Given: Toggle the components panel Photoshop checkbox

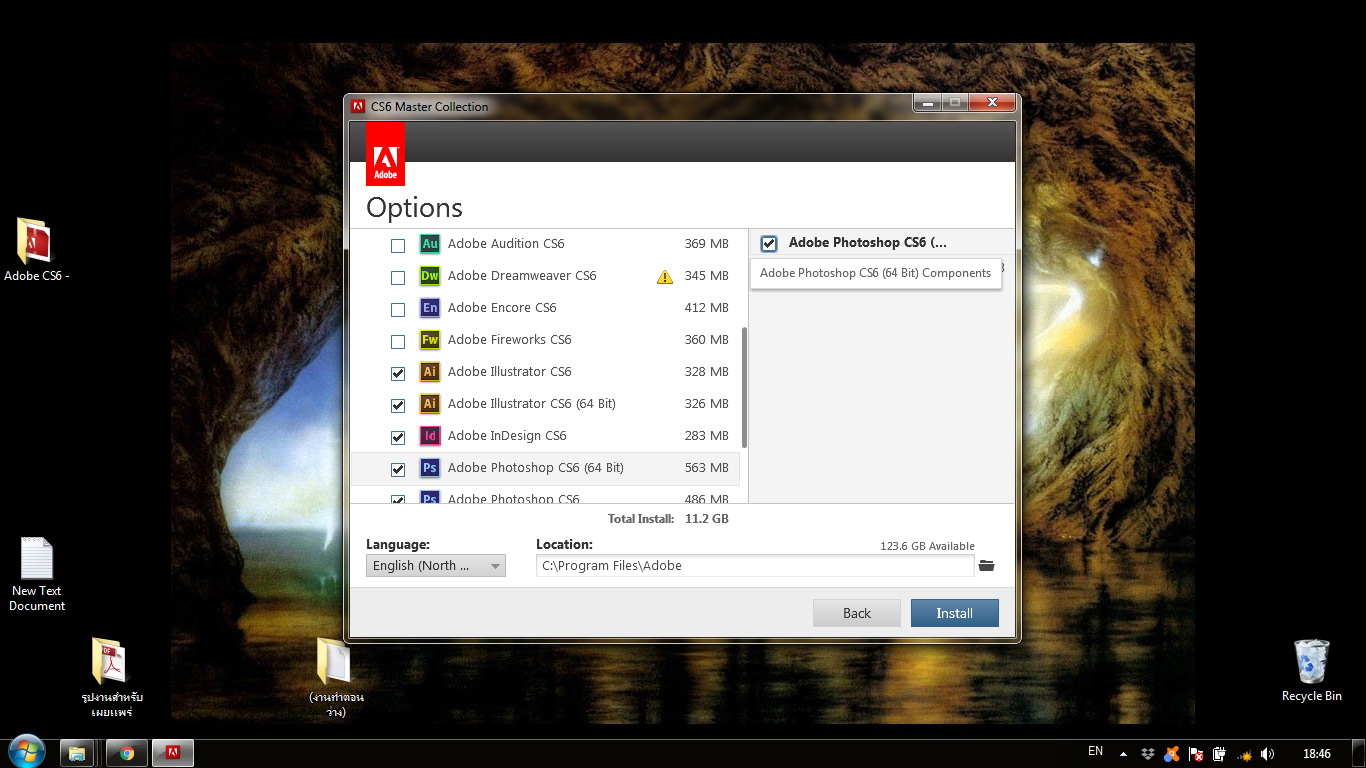Looking at the screenshot, I should coord(769,243).
